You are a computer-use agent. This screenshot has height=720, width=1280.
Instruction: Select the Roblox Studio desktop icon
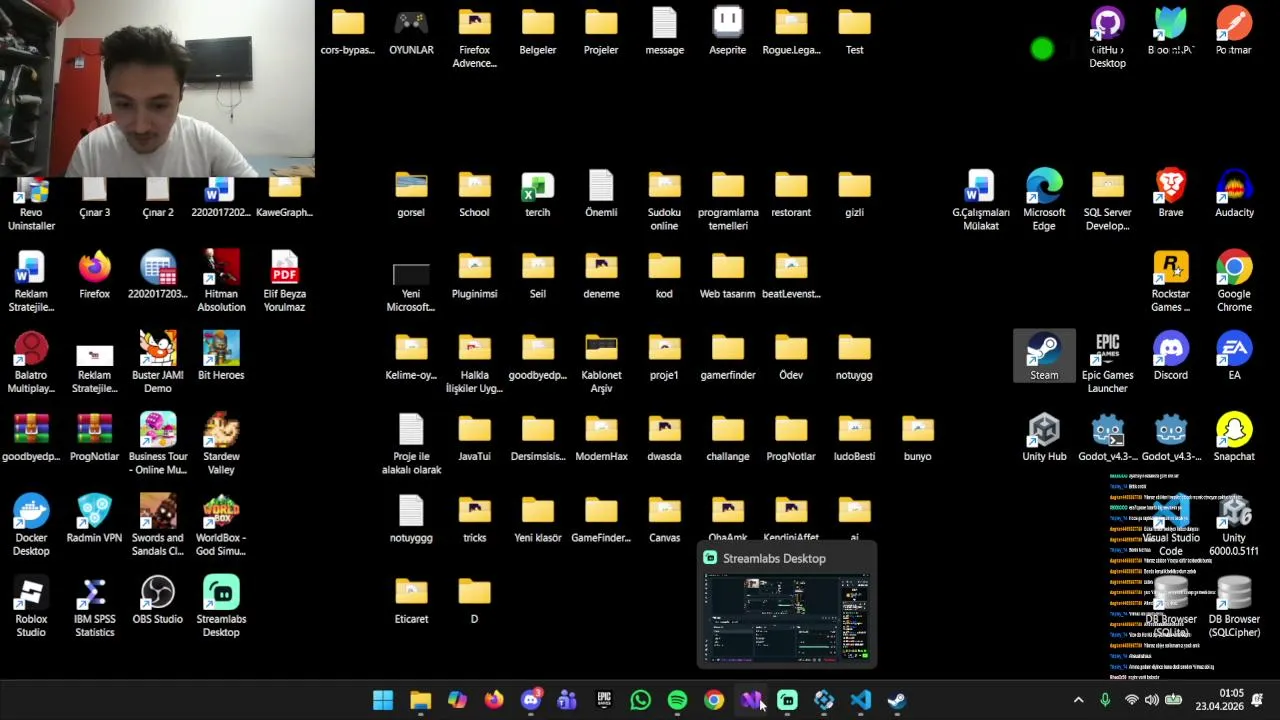(31, 606)
